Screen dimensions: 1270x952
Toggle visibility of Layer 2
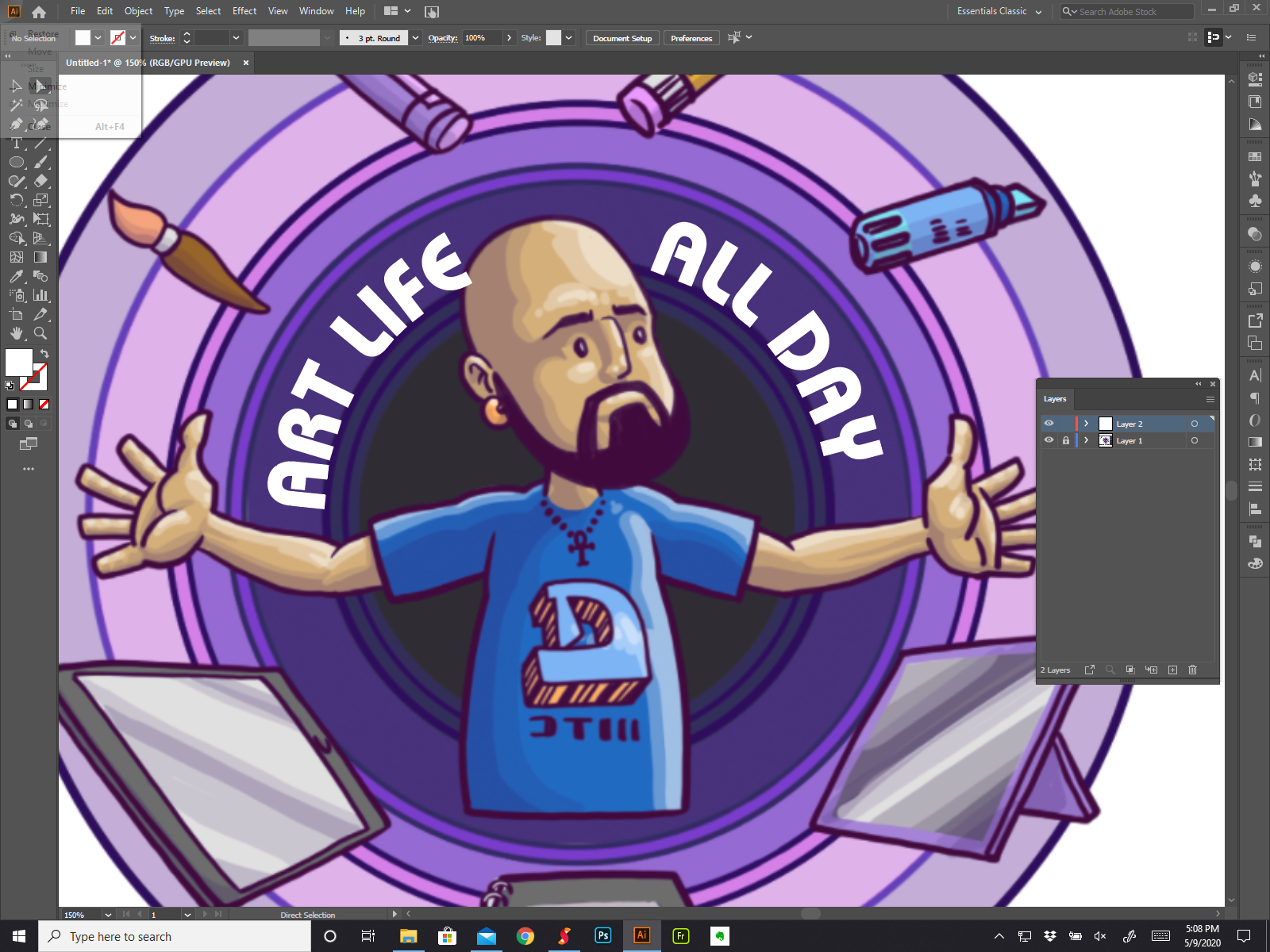click(1049, 424)
